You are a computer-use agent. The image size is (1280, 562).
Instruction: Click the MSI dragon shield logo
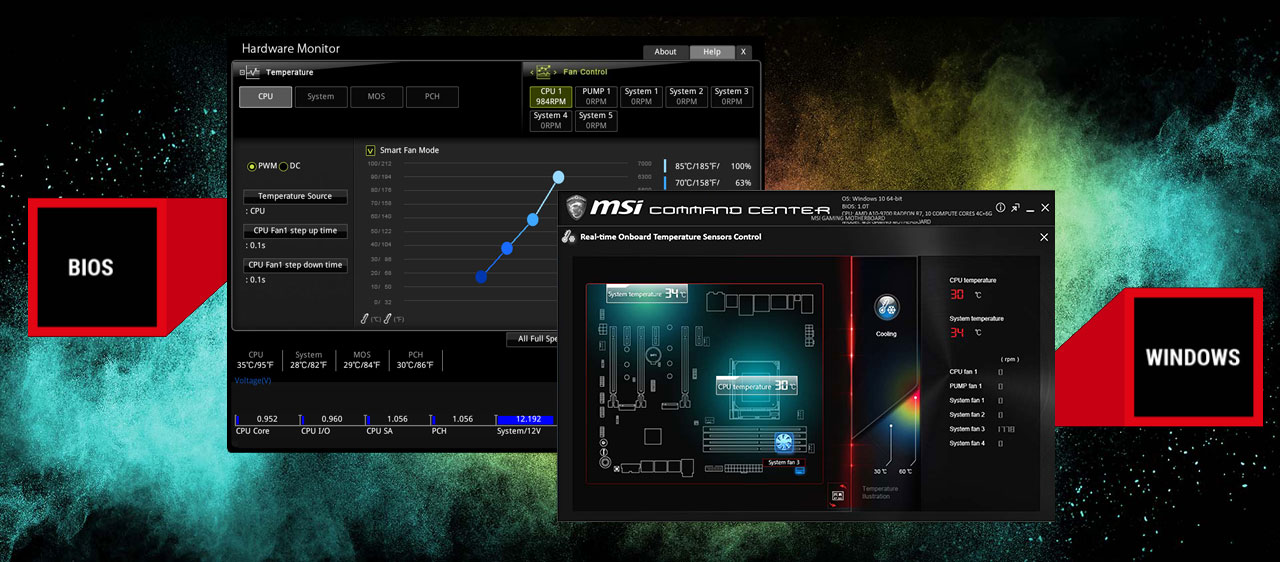point(575,208)
